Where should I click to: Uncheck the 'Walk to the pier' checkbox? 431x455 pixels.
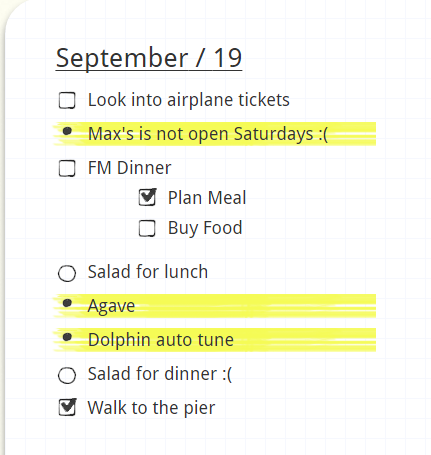(x=67, y=407)
